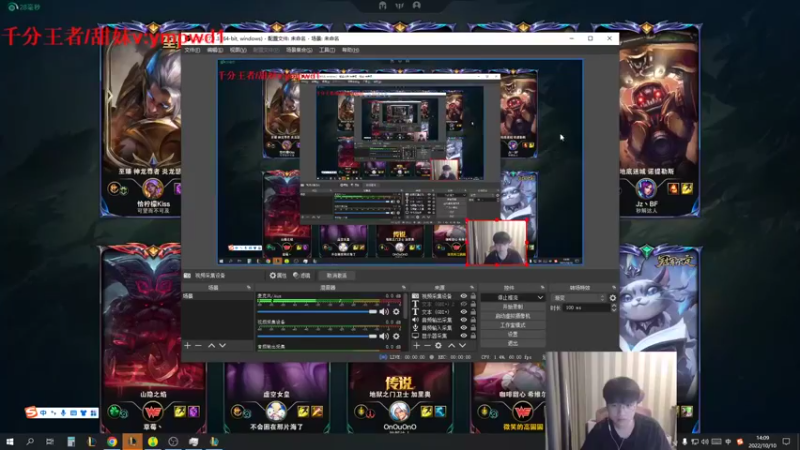Move source up with arrow icon

(452, 345)
